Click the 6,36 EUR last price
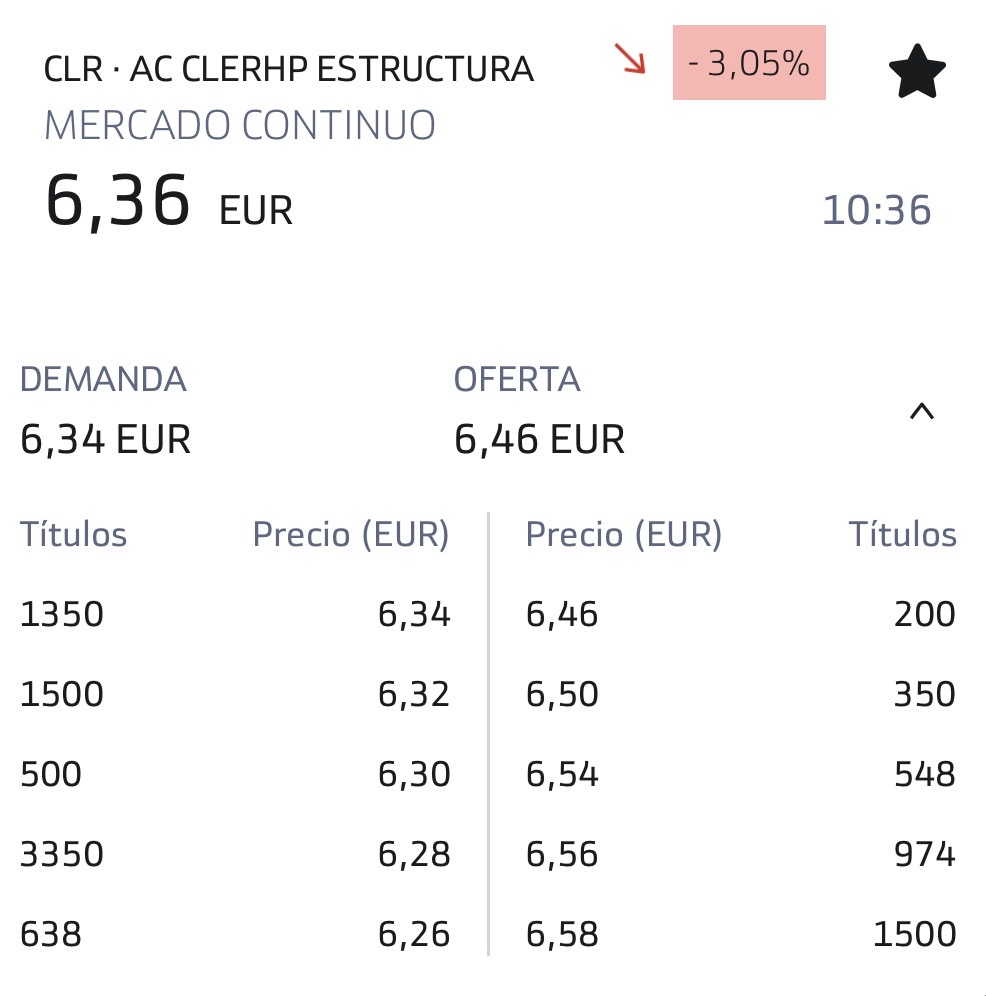The height and width of the screenshot is (996, 986). [x=168, y=202]
